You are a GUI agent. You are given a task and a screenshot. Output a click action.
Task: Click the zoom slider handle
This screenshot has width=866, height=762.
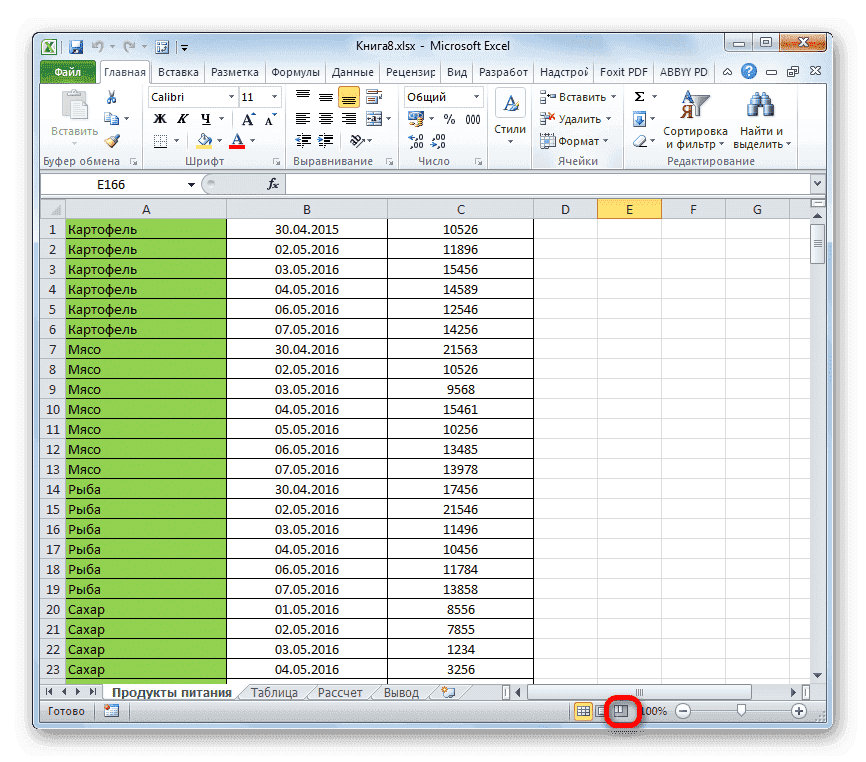741,711
